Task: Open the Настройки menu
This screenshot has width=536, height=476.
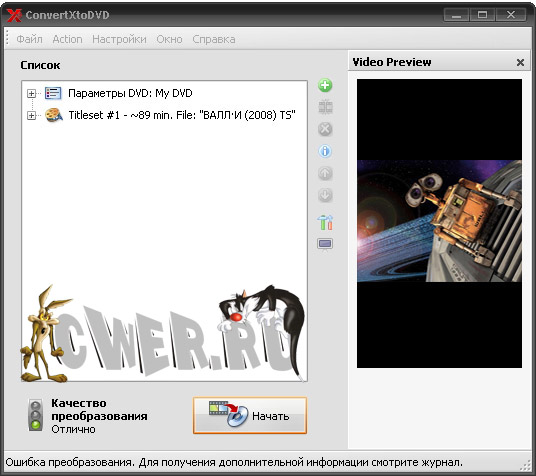Action: click(x=119, y=39)
